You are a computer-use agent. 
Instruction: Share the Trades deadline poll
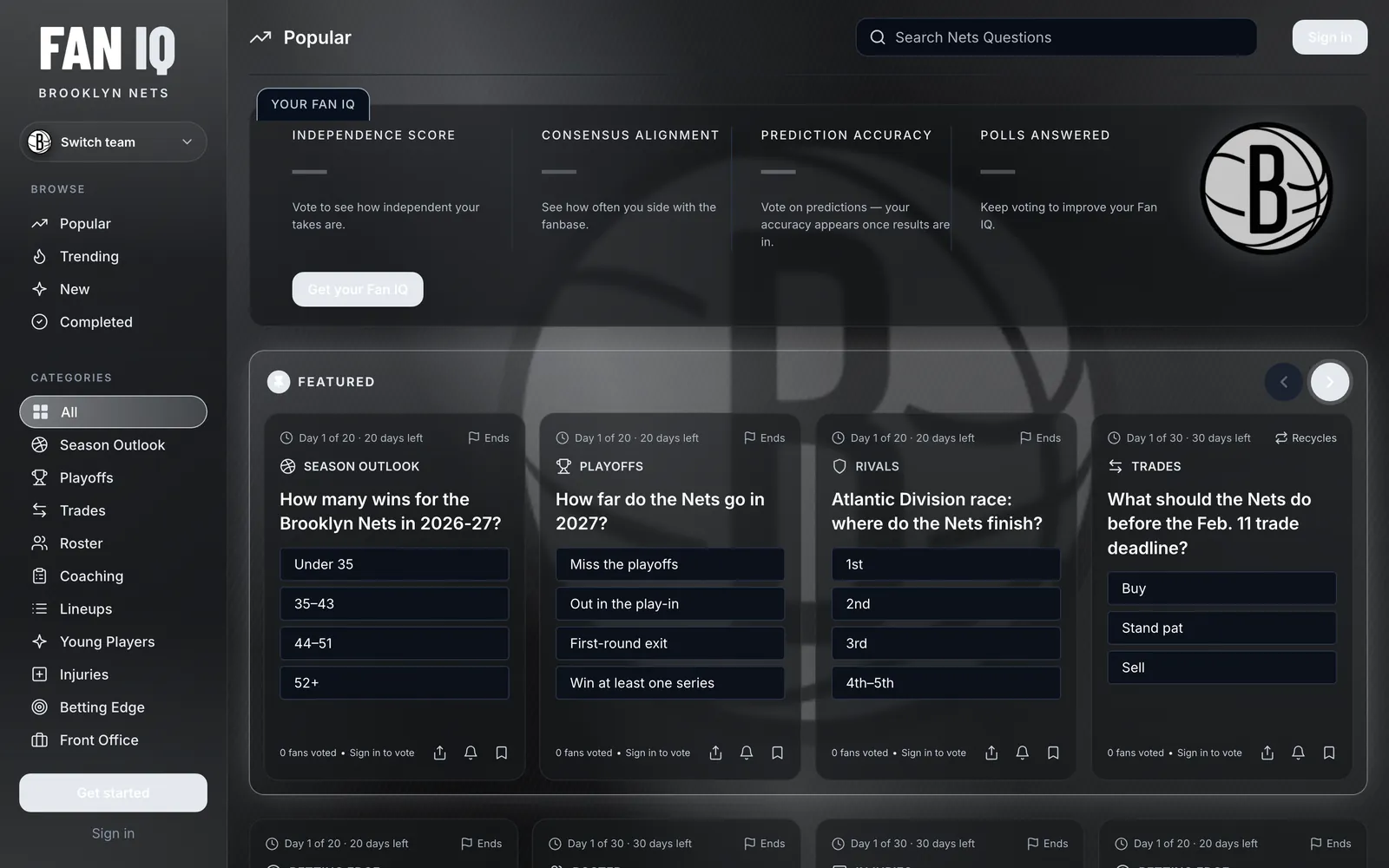tap(1267, 753)
